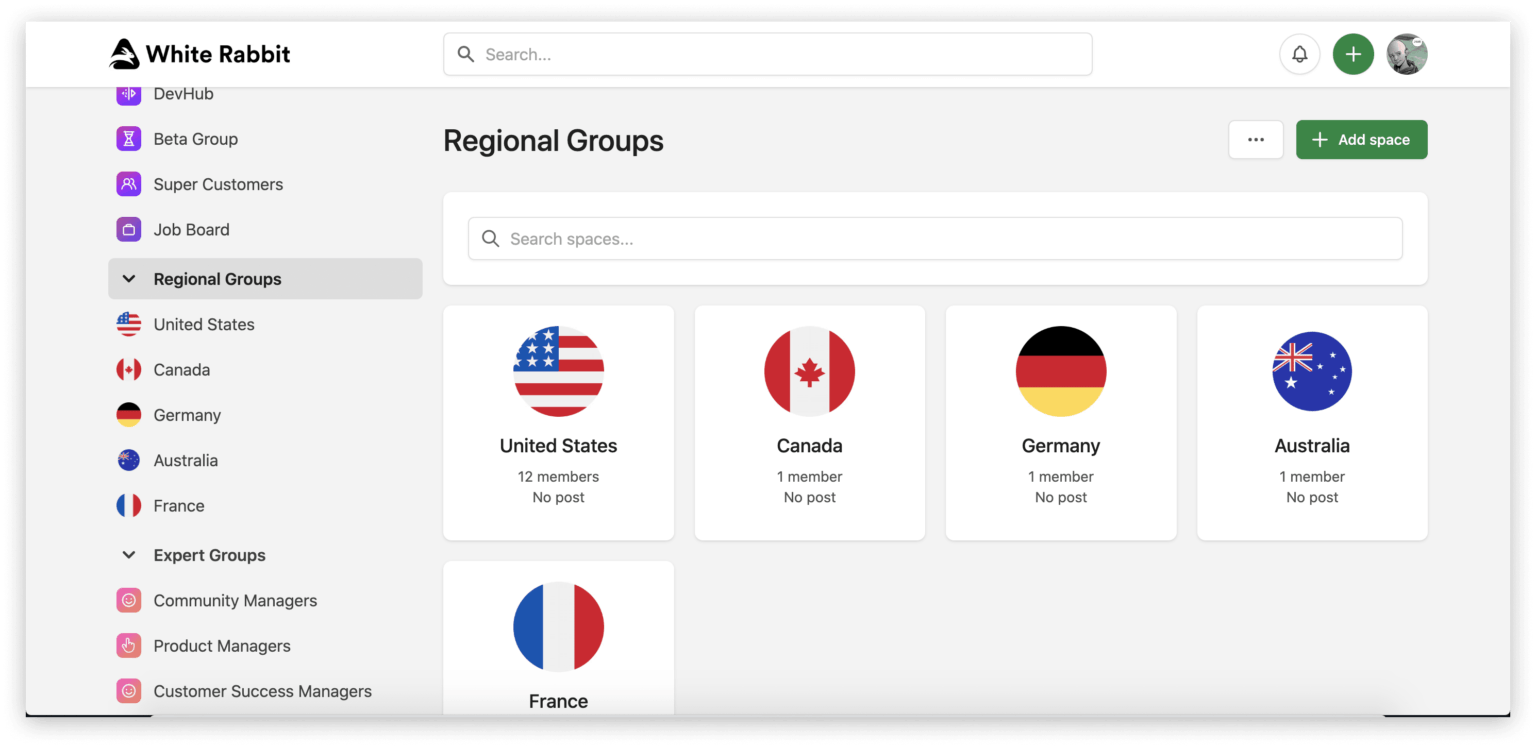Open France card title
The width and height of the screenshot is (1536, 747).
pos(558,702)
